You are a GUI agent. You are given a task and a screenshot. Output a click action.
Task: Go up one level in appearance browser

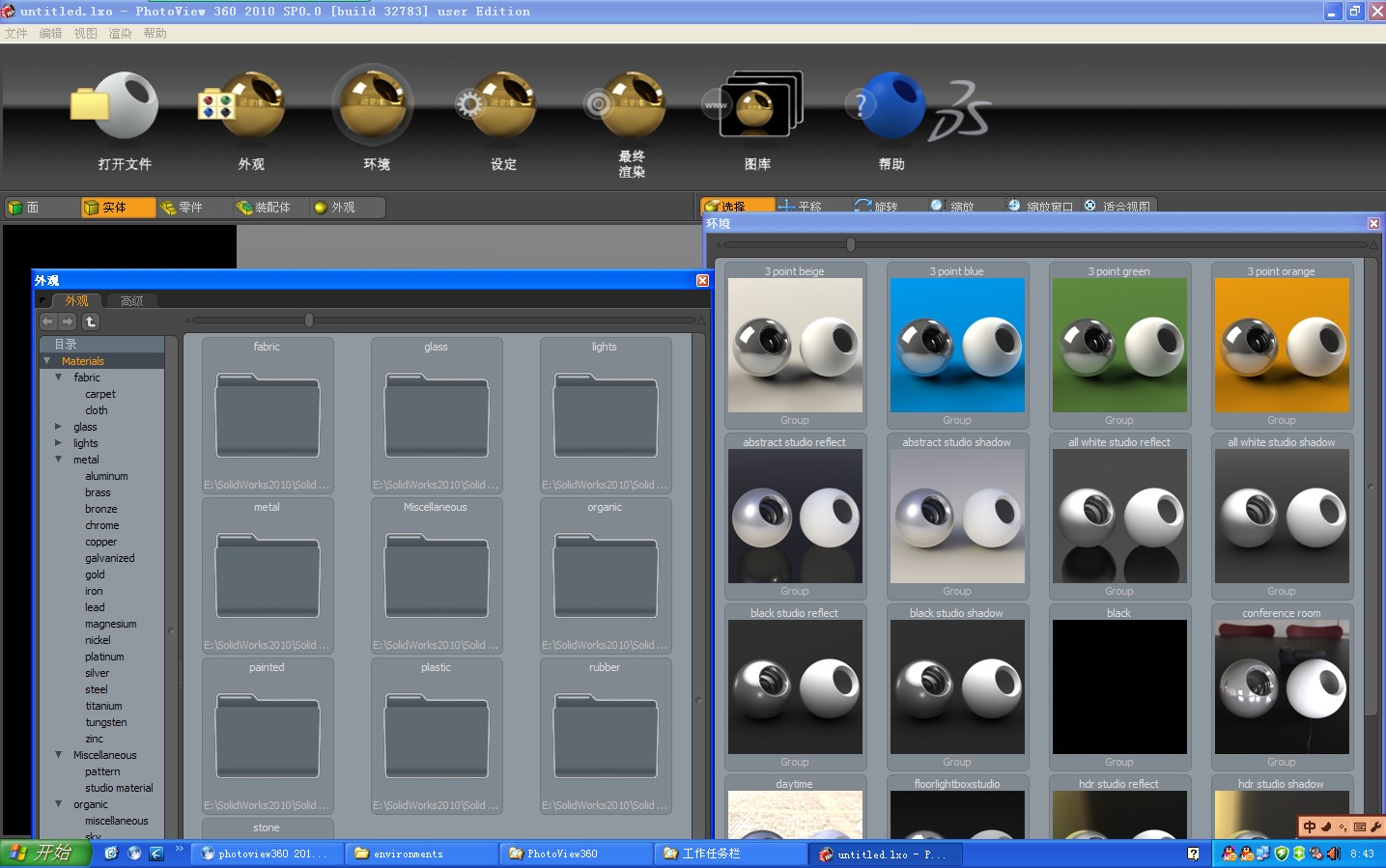(x=91, y=322)
